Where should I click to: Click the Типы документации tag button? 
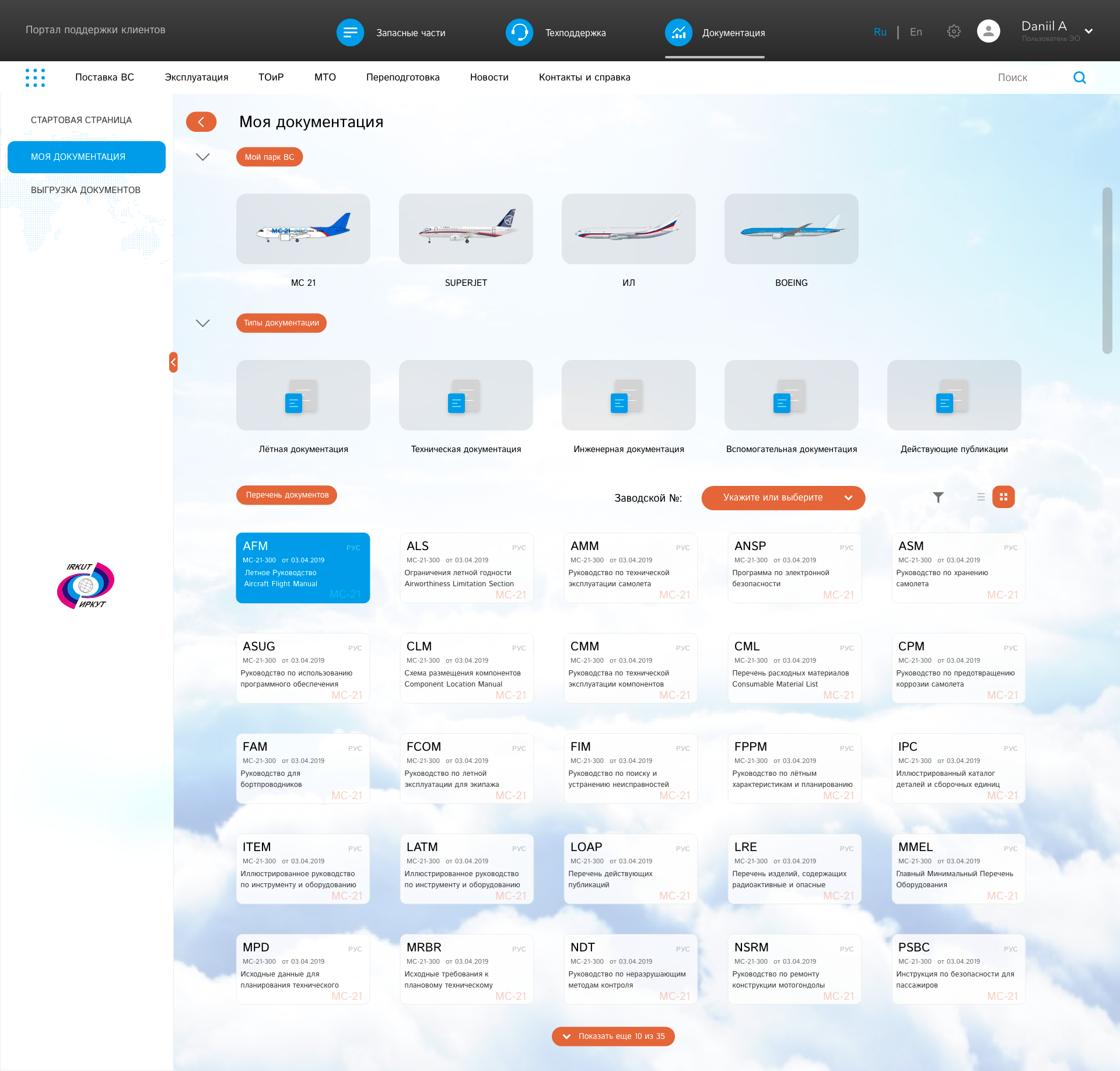pos(281,323)
